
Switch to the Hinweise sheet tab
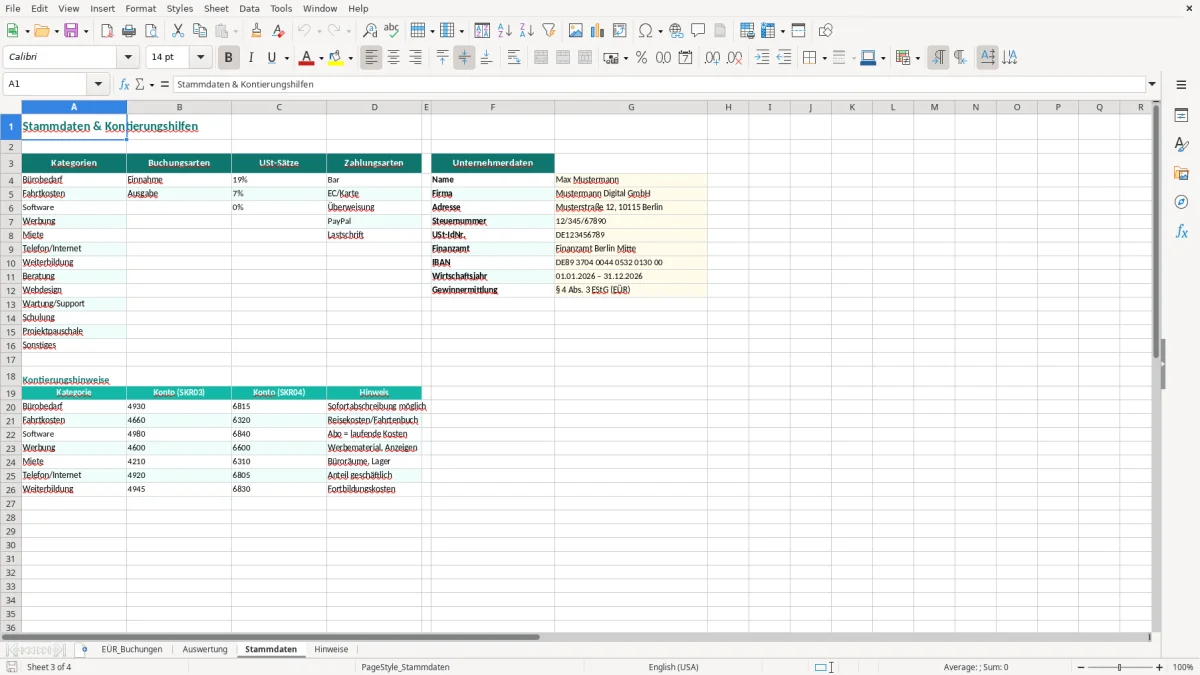[331, 649]
